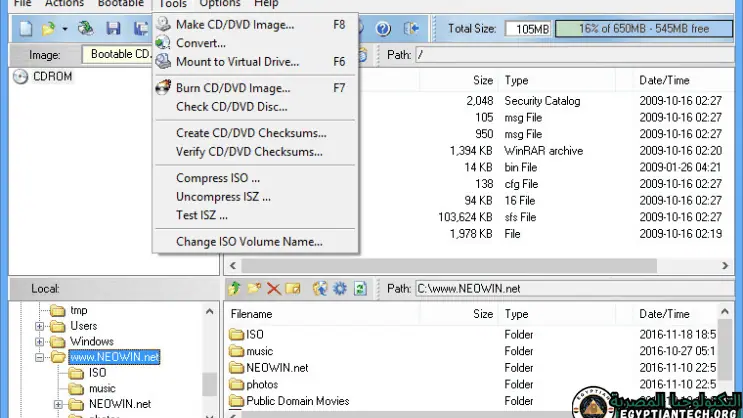Click the Rename folder icon in Local toolbar

pos(293,288)
